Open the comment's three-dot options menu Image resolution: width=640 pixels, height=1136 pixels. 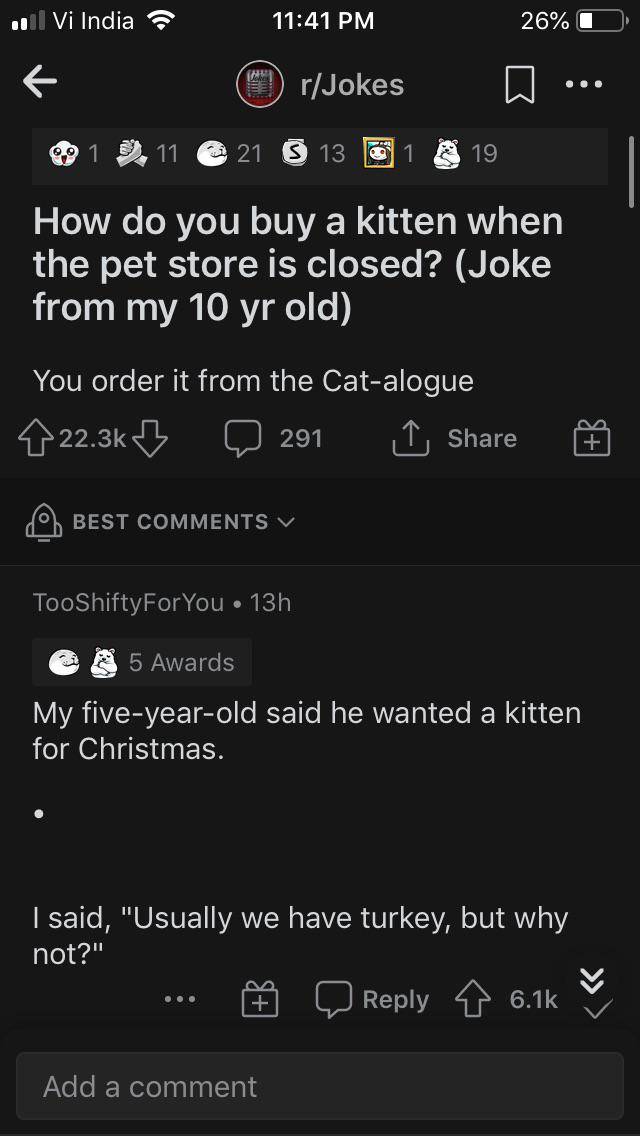point(181,999)
